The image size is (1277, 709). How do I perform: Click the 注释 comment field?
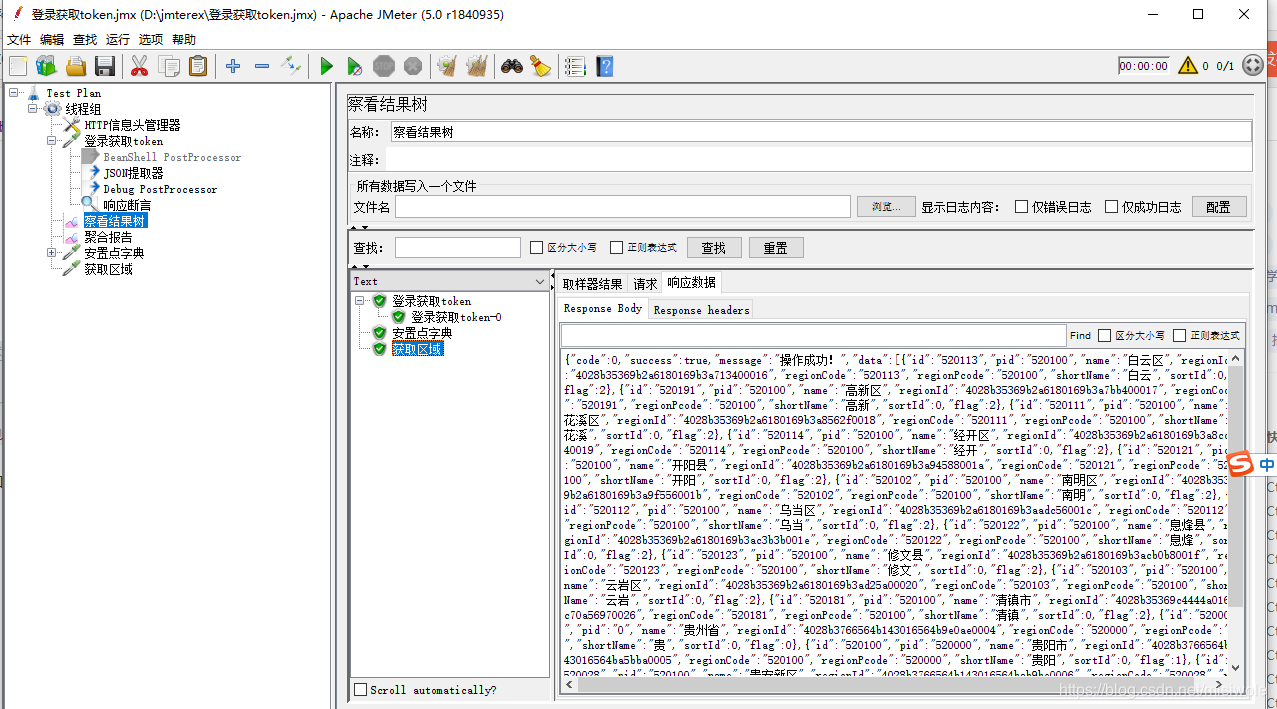(820, 160)
